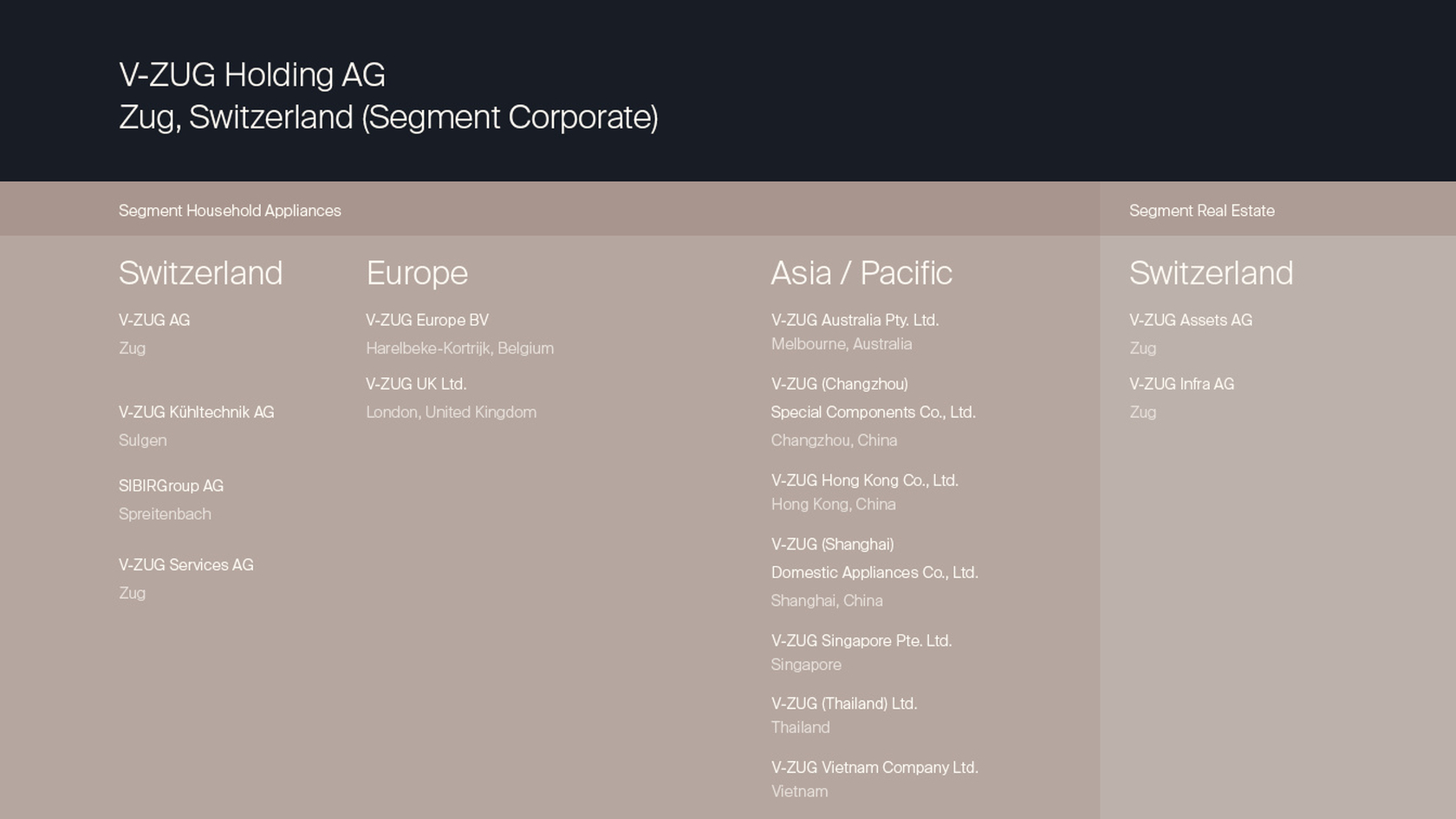
Task: Click Special Components Co., Ltd. line
Action: 873,413
